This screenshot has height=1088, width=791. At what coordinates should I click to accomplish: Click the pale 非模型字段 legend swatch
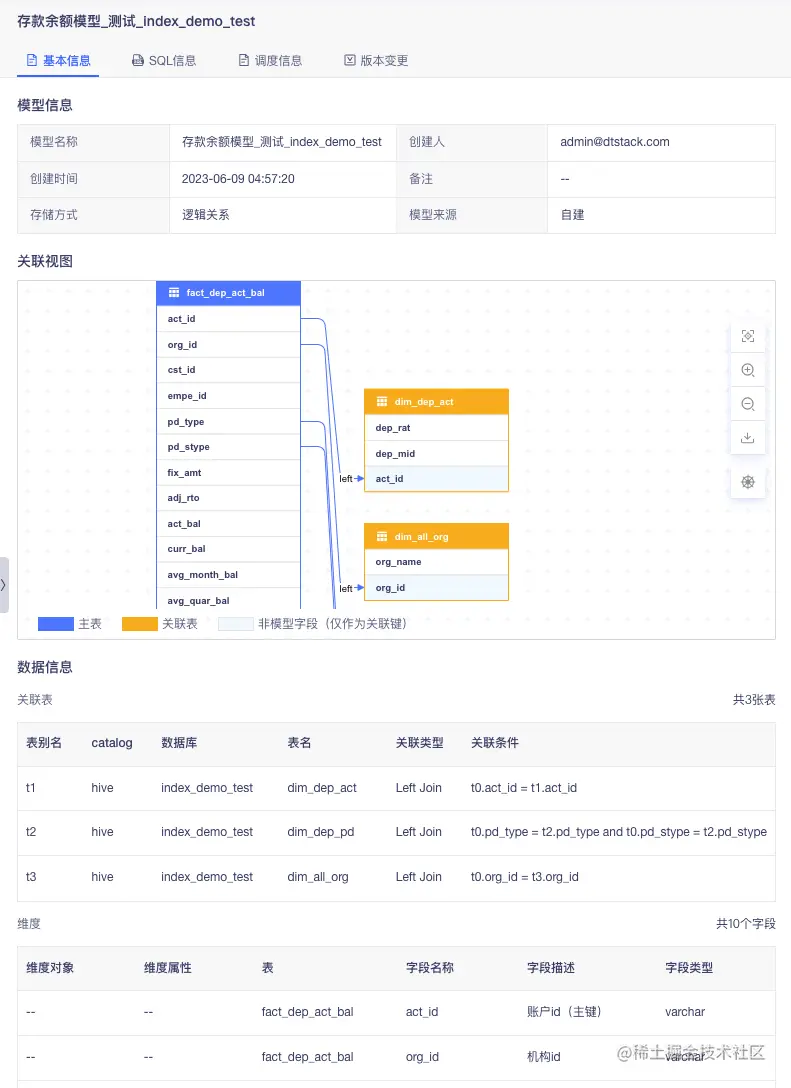(236, 624)
